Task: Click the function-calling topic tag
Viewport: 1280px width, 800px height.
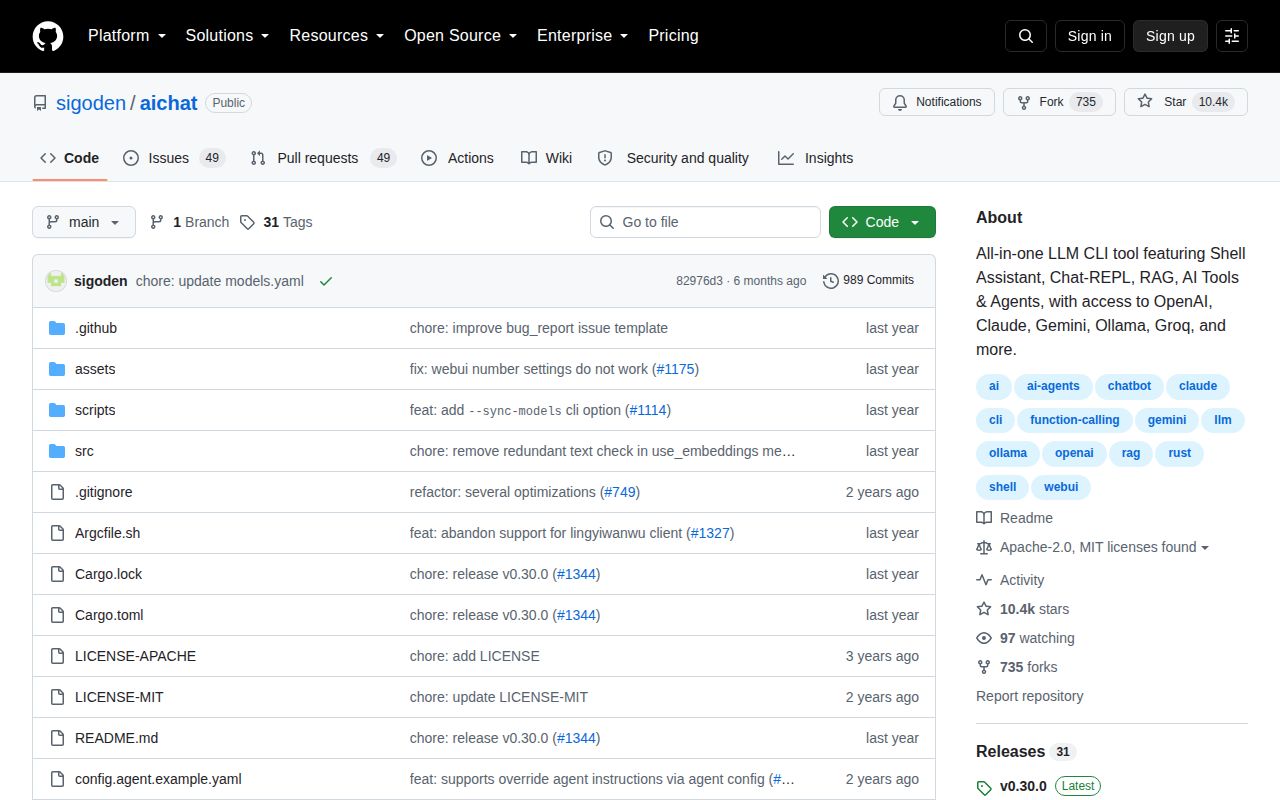Action: click(1075, 420)
